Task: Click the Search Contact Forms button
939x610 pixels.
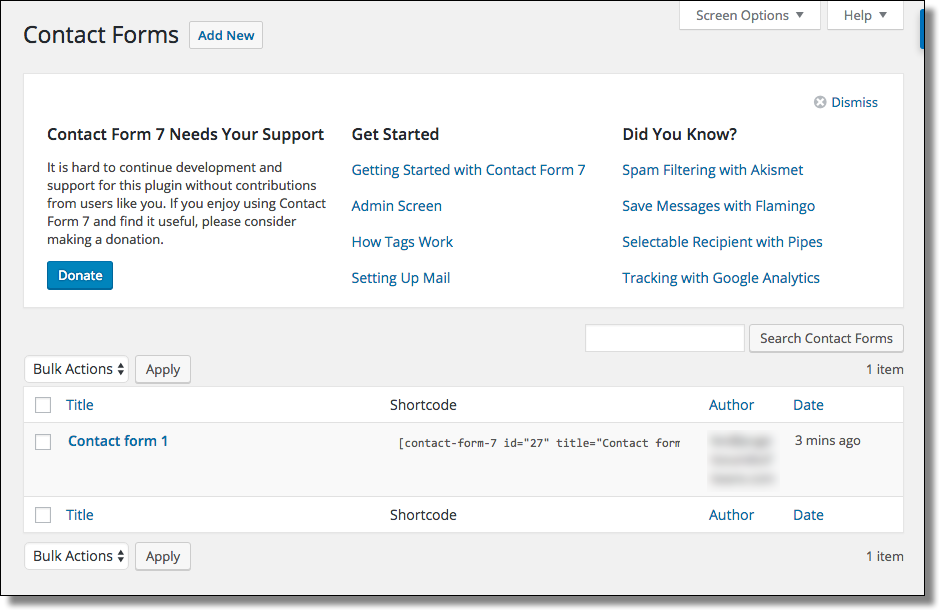Action: point(826,338)
